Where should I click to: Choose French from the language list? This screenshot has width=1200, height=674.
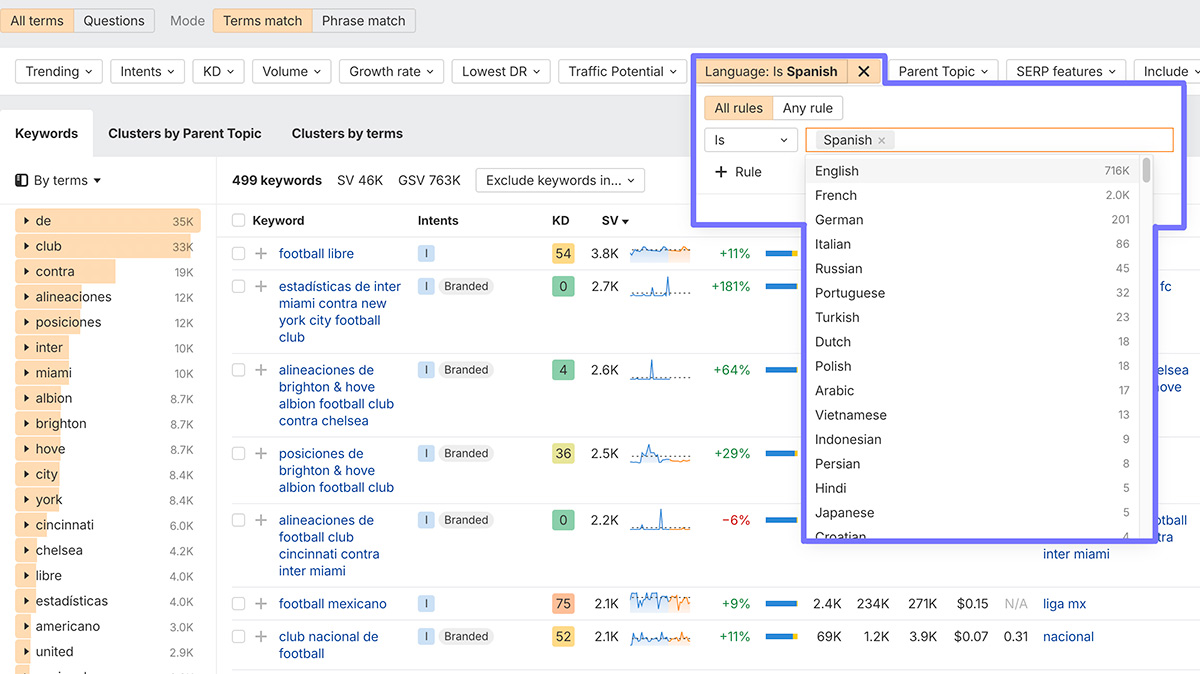(x=836, y=196)
